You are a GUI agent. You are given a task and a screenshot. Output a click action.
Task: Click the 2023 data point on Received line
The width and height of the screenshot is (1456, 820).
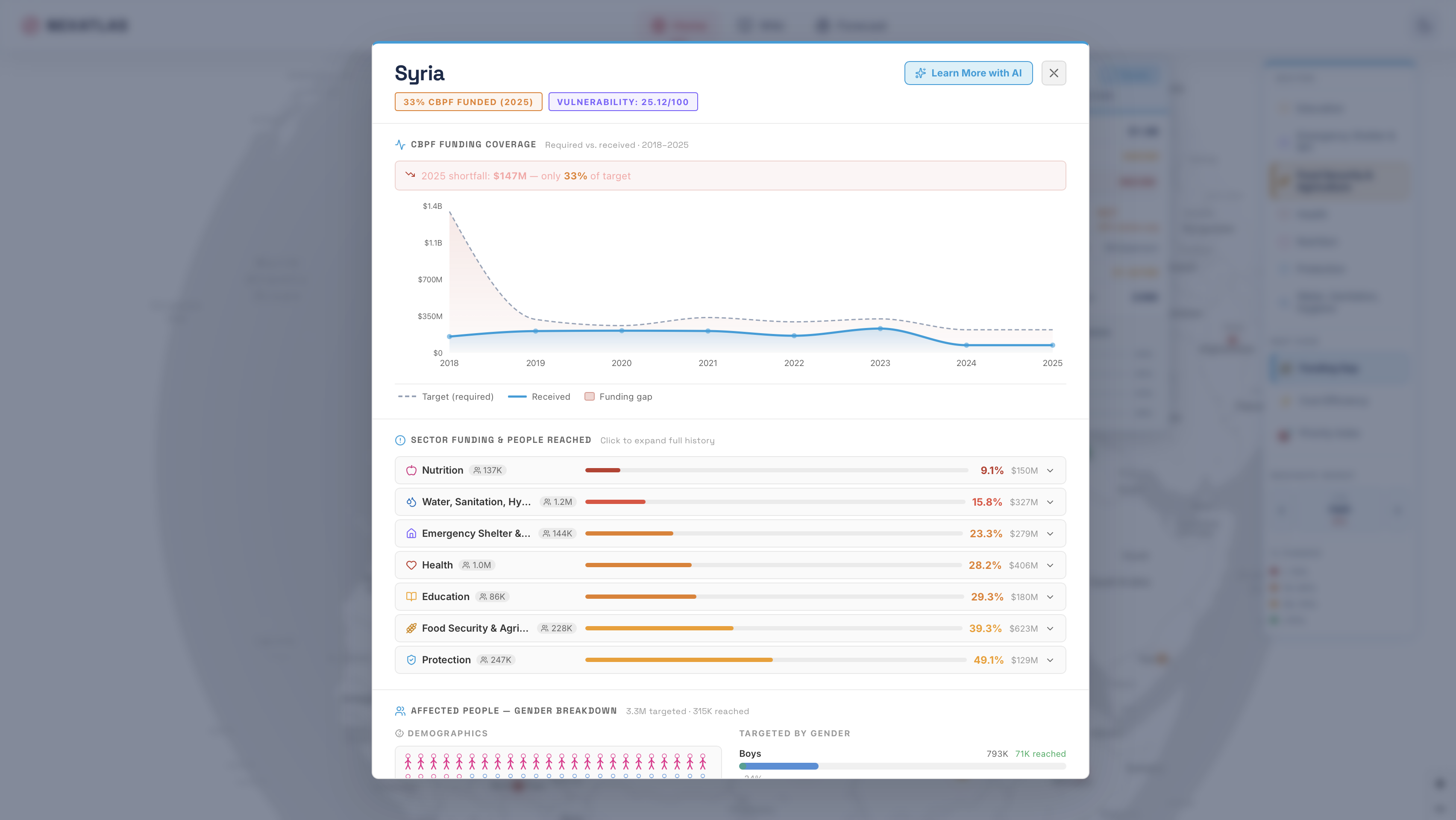tap(880, 328)
